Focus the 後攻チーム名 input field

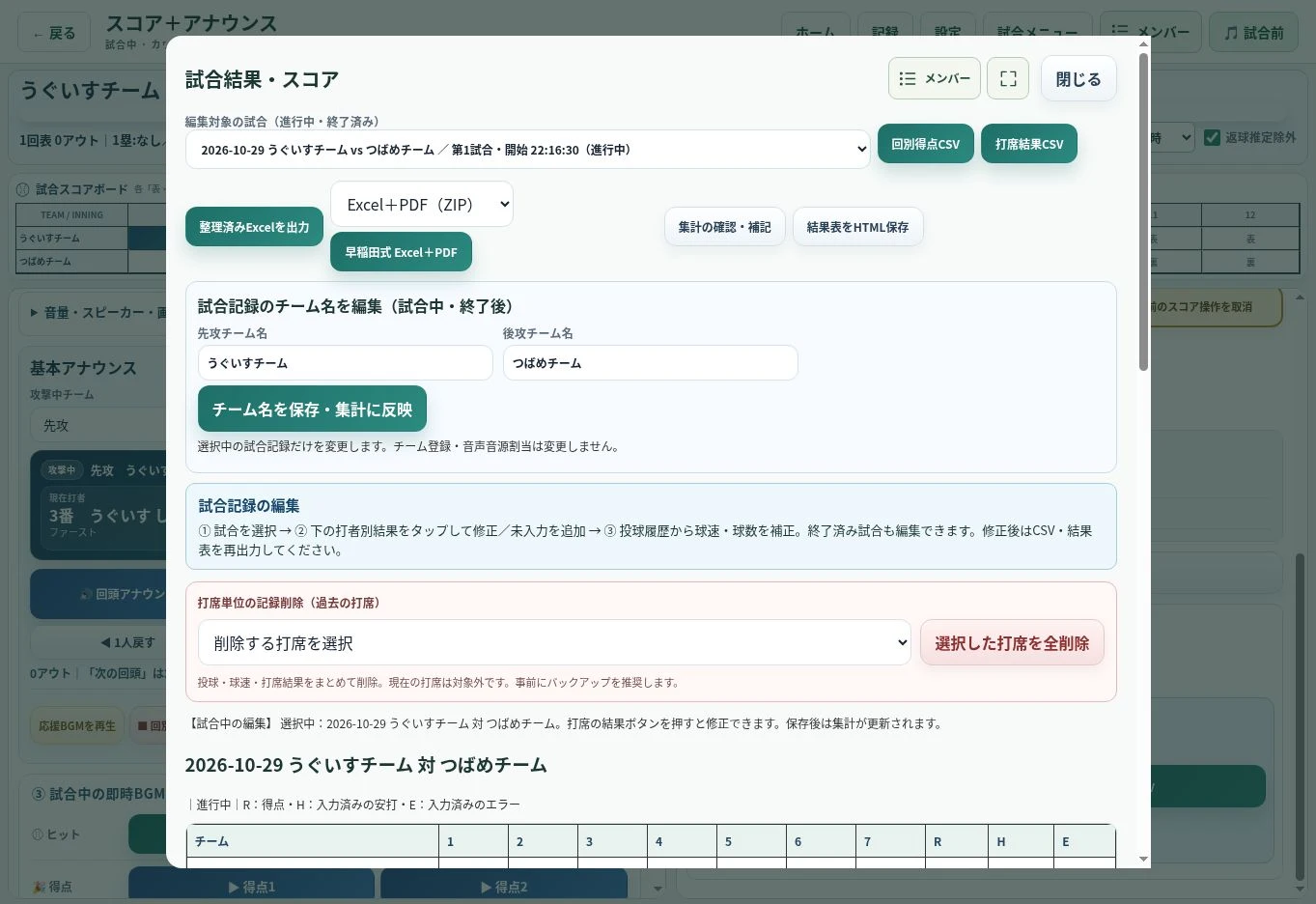point(651,363)
